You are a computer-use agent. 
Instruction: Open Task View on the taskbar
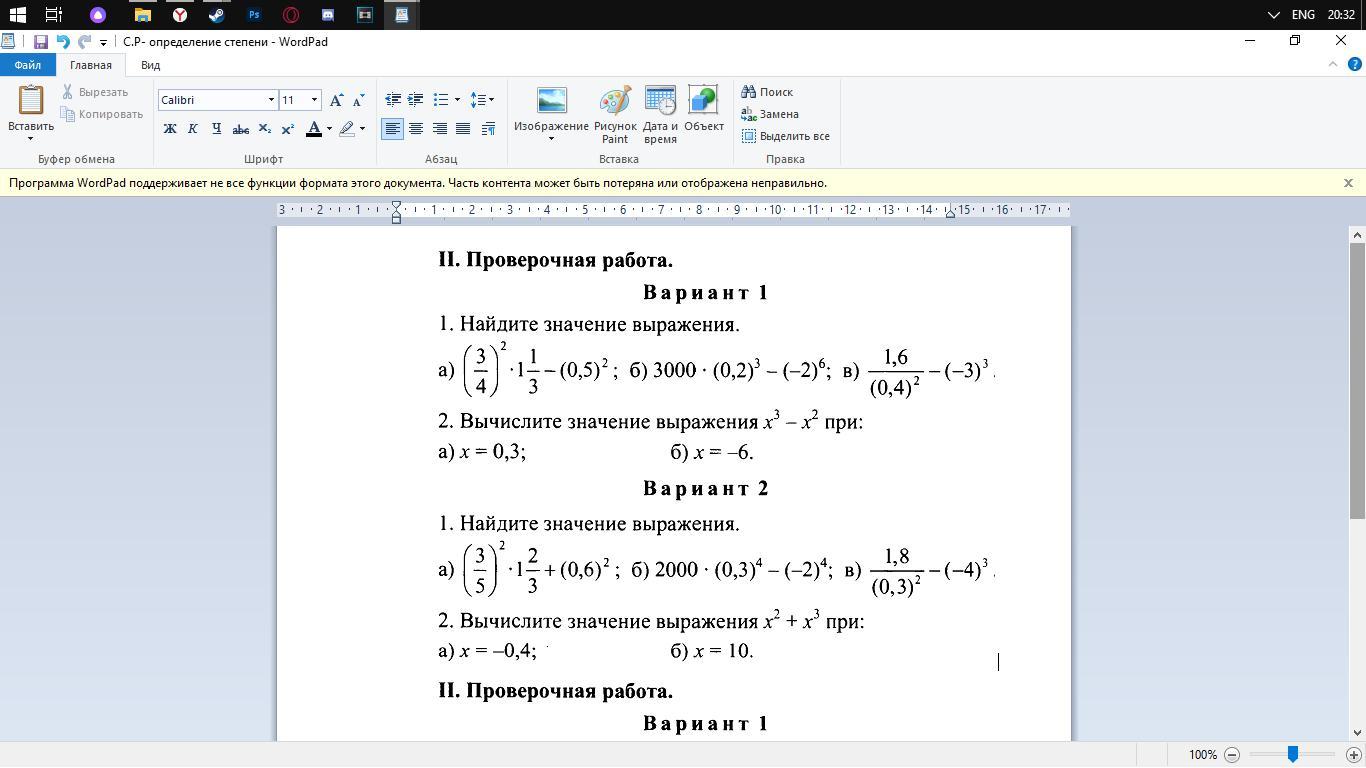pyautogui.click(x=54, y=15)
